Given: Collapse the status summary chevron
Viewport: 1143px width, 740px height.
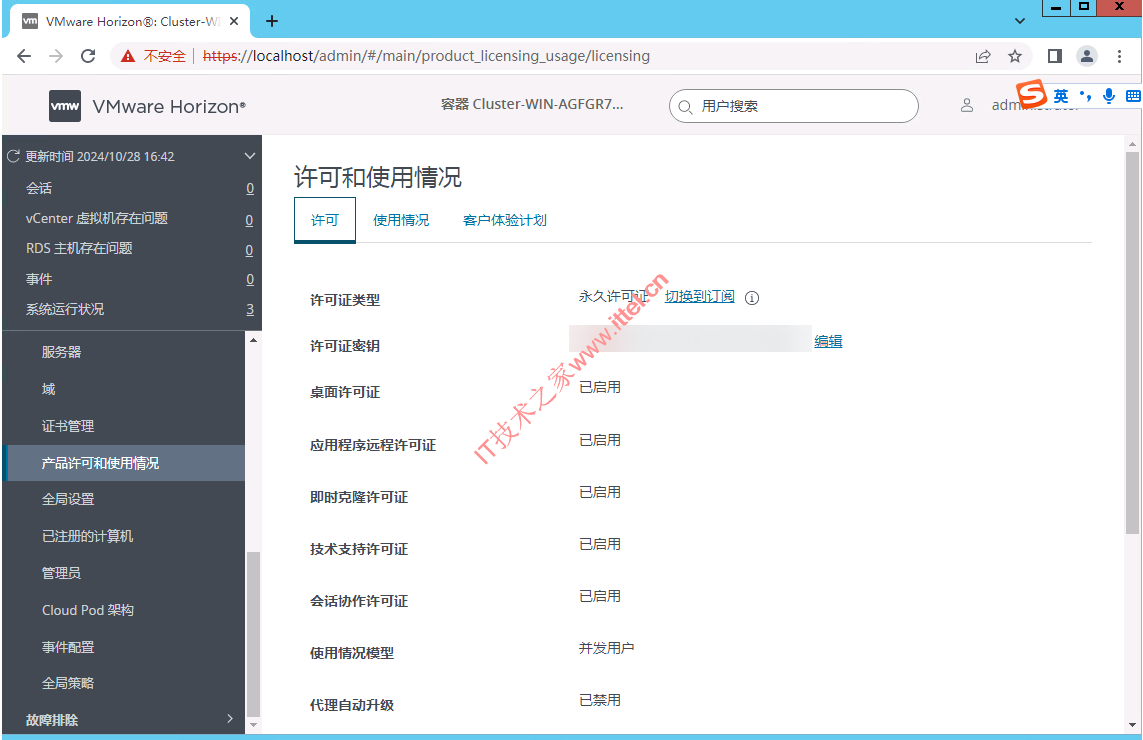Looking at the screenshot, I should pos(249,156).
